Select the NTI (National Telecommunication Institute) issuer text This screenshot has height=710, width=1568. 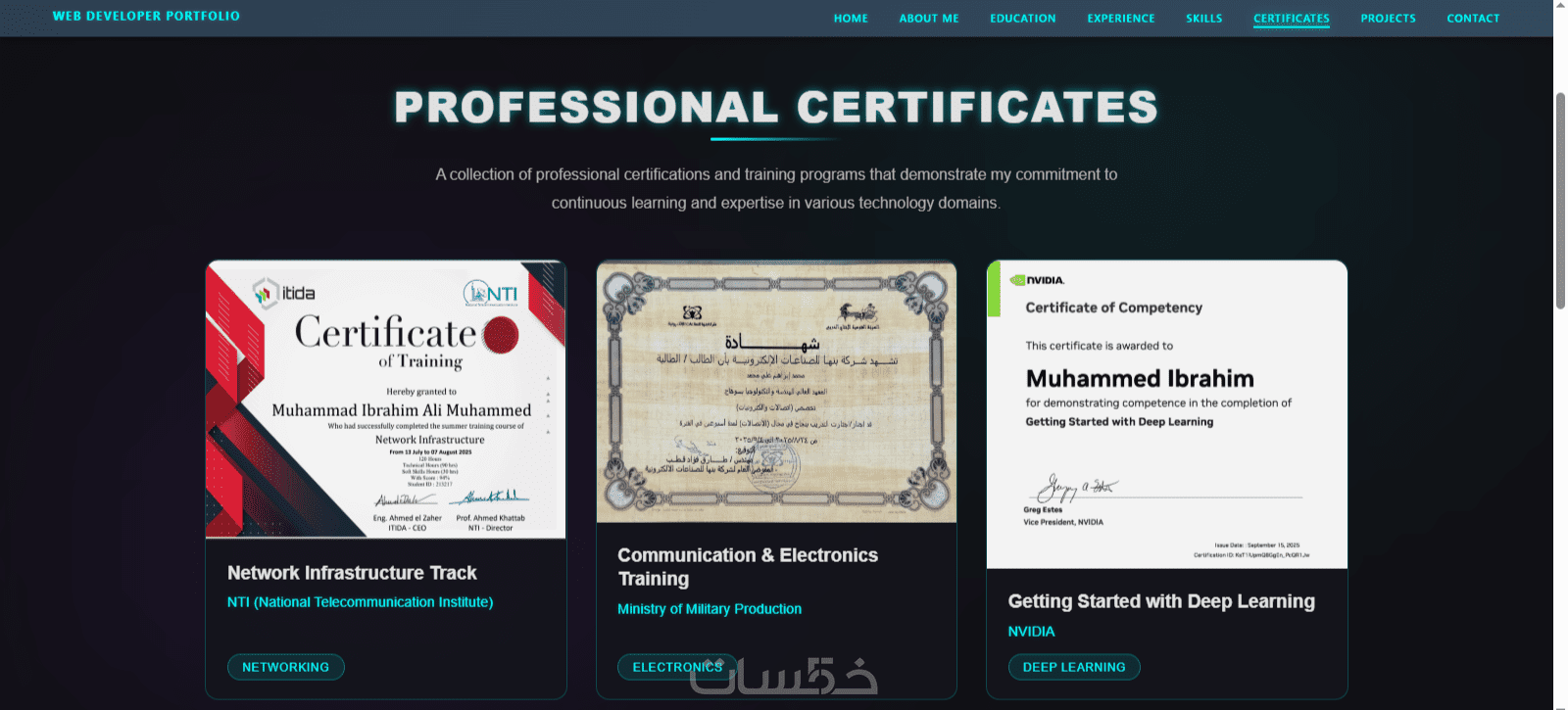[360, 602]
